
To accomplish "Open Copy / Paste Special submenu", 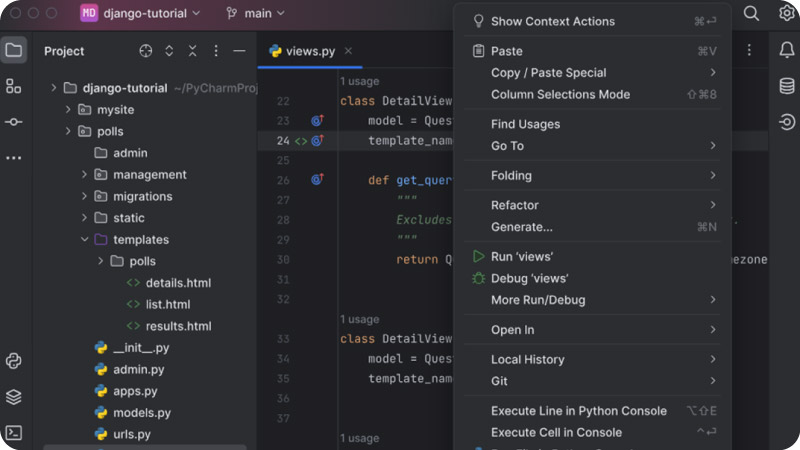I will [x=592, y=72].
